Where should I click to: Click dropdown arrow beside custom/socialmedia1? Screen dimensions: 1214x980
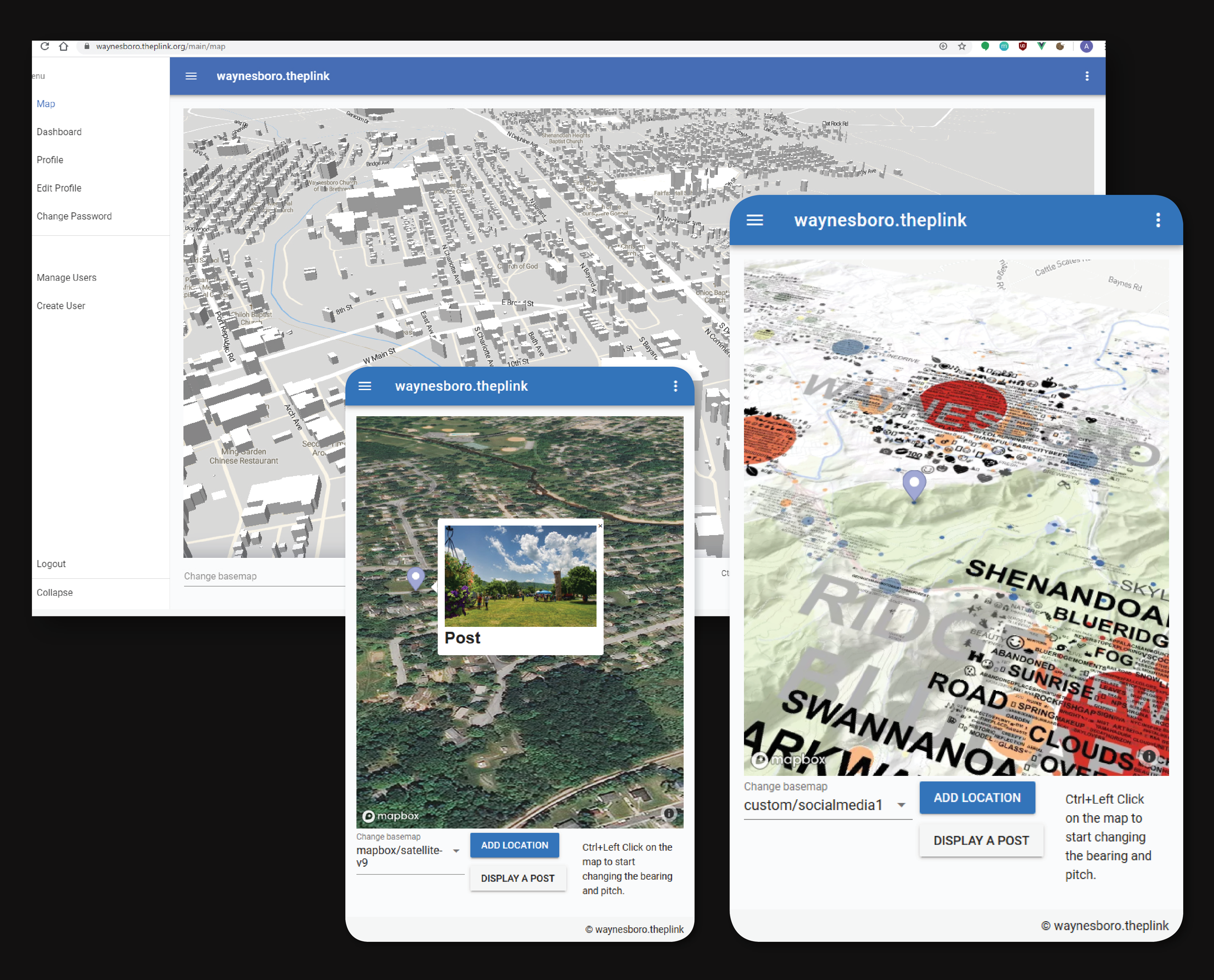pyautogui.click(x=901, y=805)
